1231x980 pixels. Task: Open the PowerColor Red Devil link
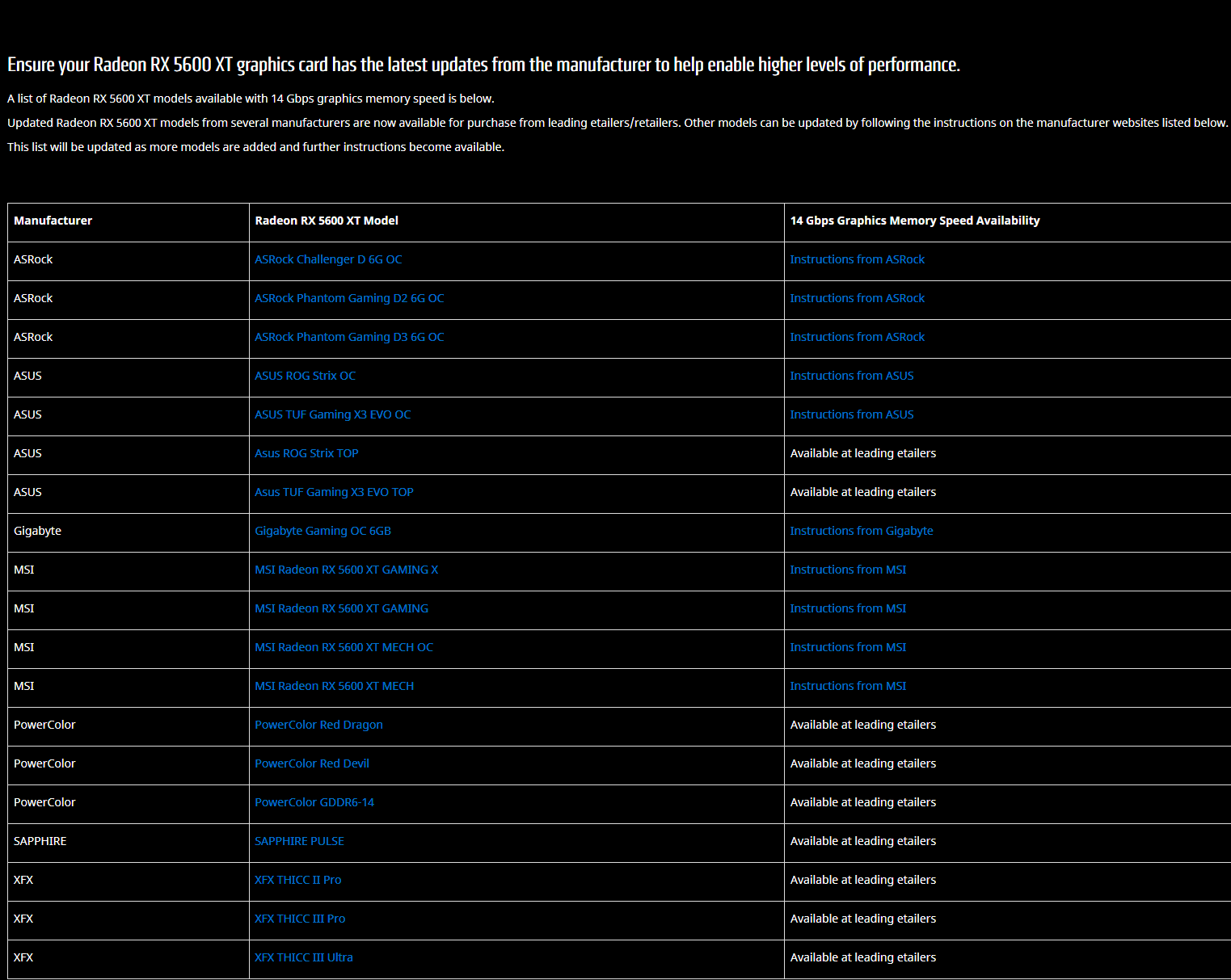pyautogui.click(x=311, y=763)
